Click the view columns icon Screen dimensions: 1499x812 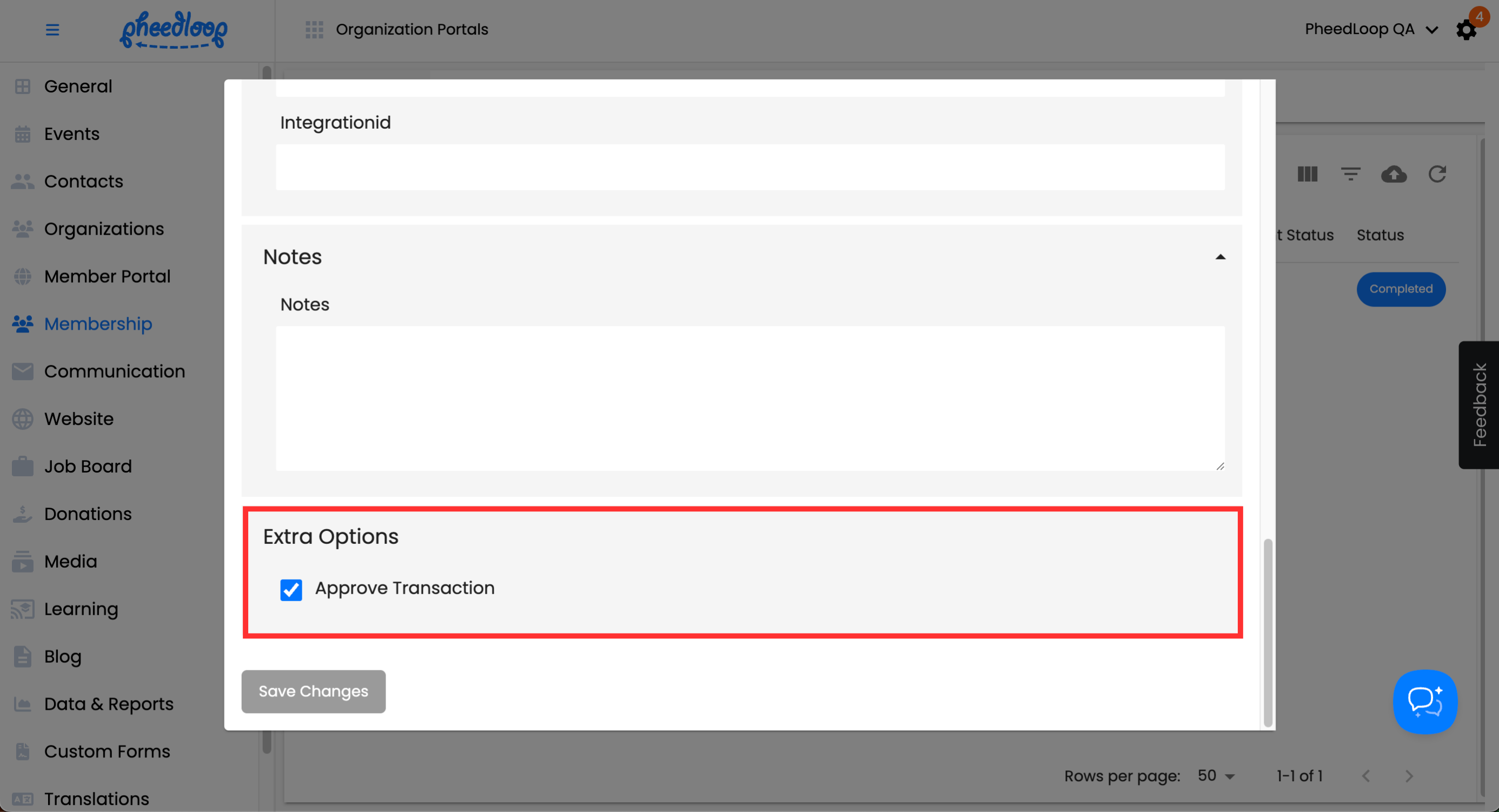1307,174
